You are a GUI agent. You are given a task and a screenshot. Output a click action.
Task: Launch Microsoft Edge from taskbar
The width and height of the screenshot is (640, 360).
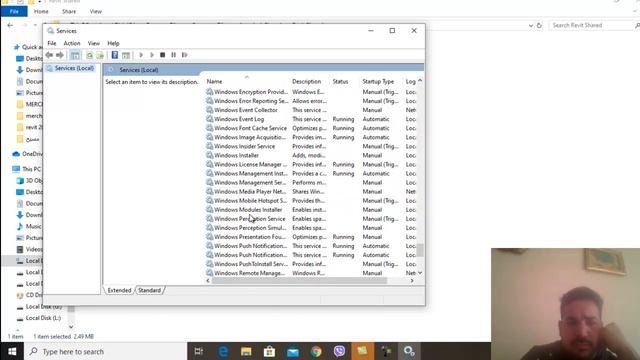(223, 351)
